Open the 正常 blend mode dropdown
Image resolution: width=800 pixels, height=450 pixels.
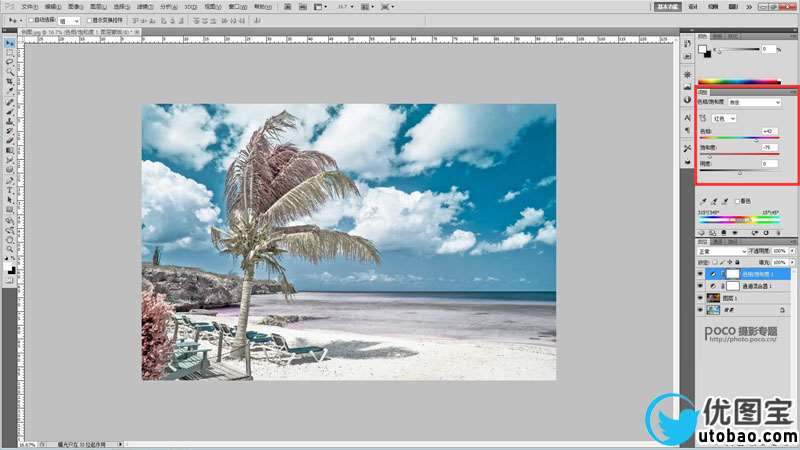721,252
